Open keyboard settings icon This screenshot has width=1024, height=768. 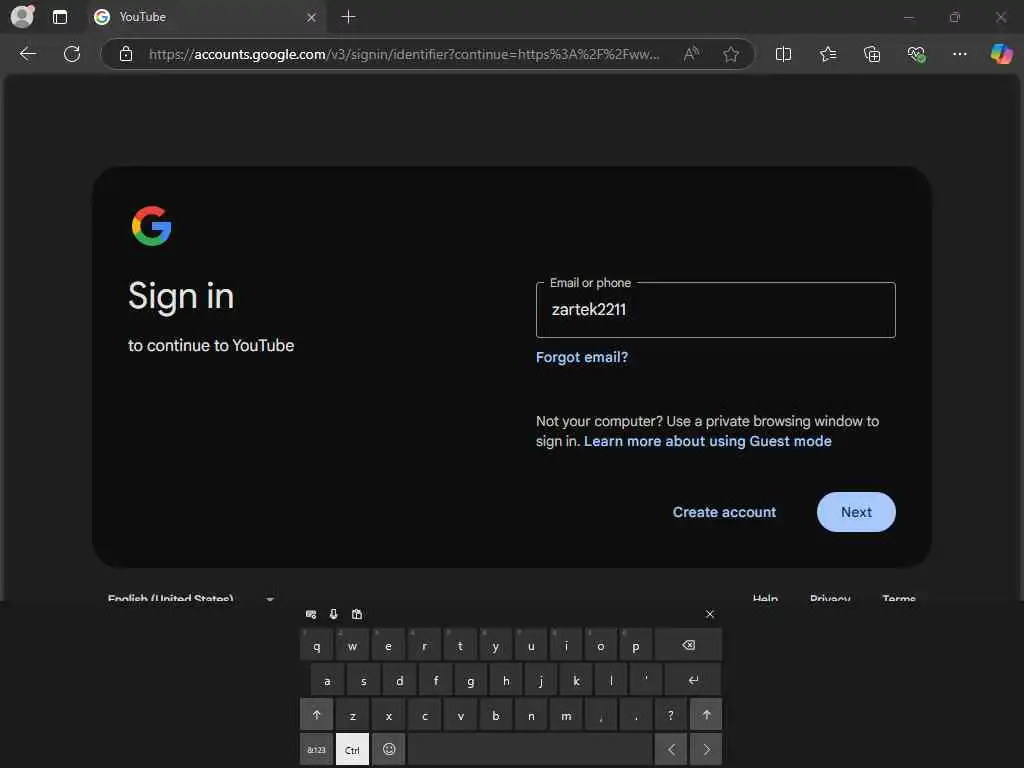311,614
